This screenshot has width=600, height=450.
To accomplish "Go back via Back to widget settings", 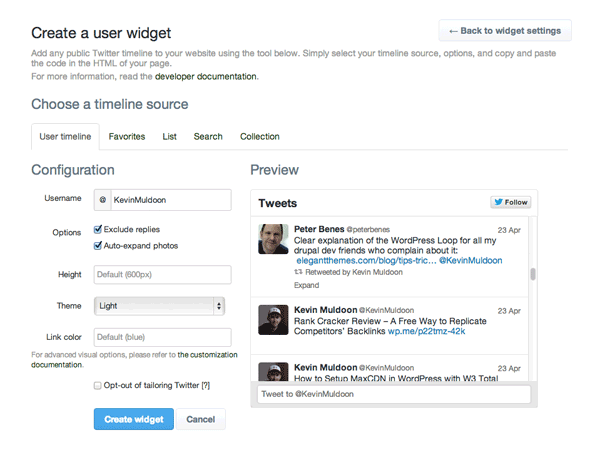I will pyautogui.click(x=505, y=31).
